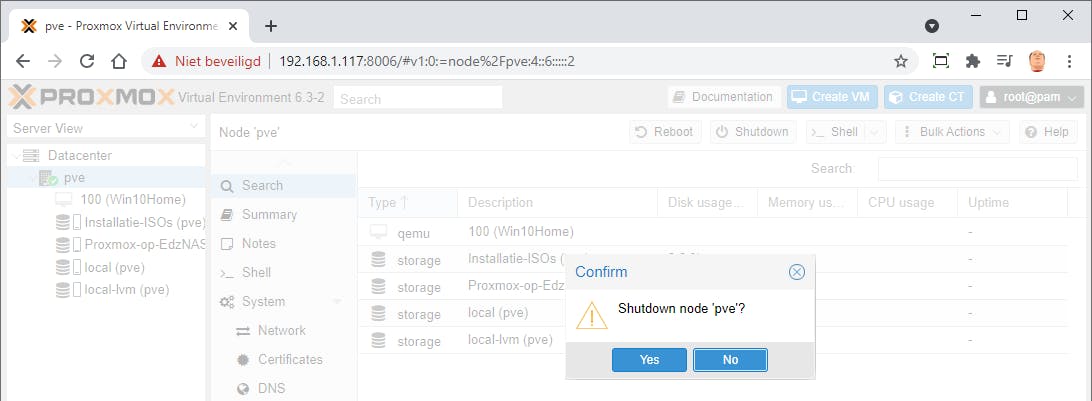Open the browser profile avatar
The image size is (1092, 401).
click(1037, 61)
